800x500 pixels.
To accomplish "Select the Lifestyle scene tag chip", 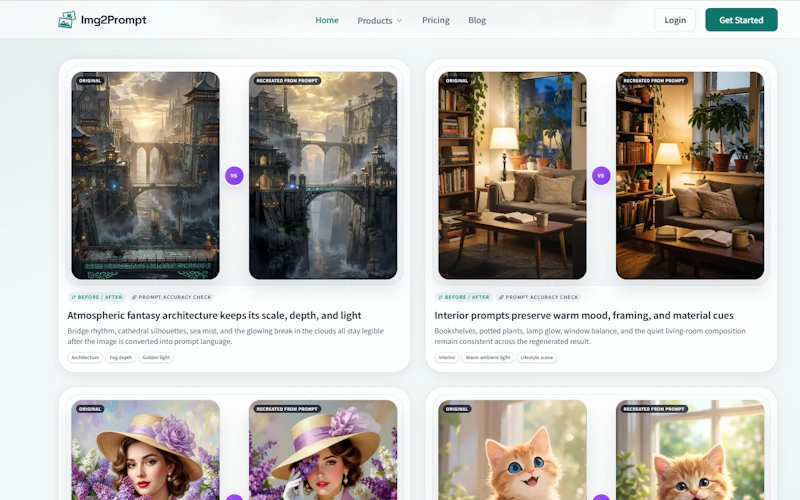I will point(537,358).
